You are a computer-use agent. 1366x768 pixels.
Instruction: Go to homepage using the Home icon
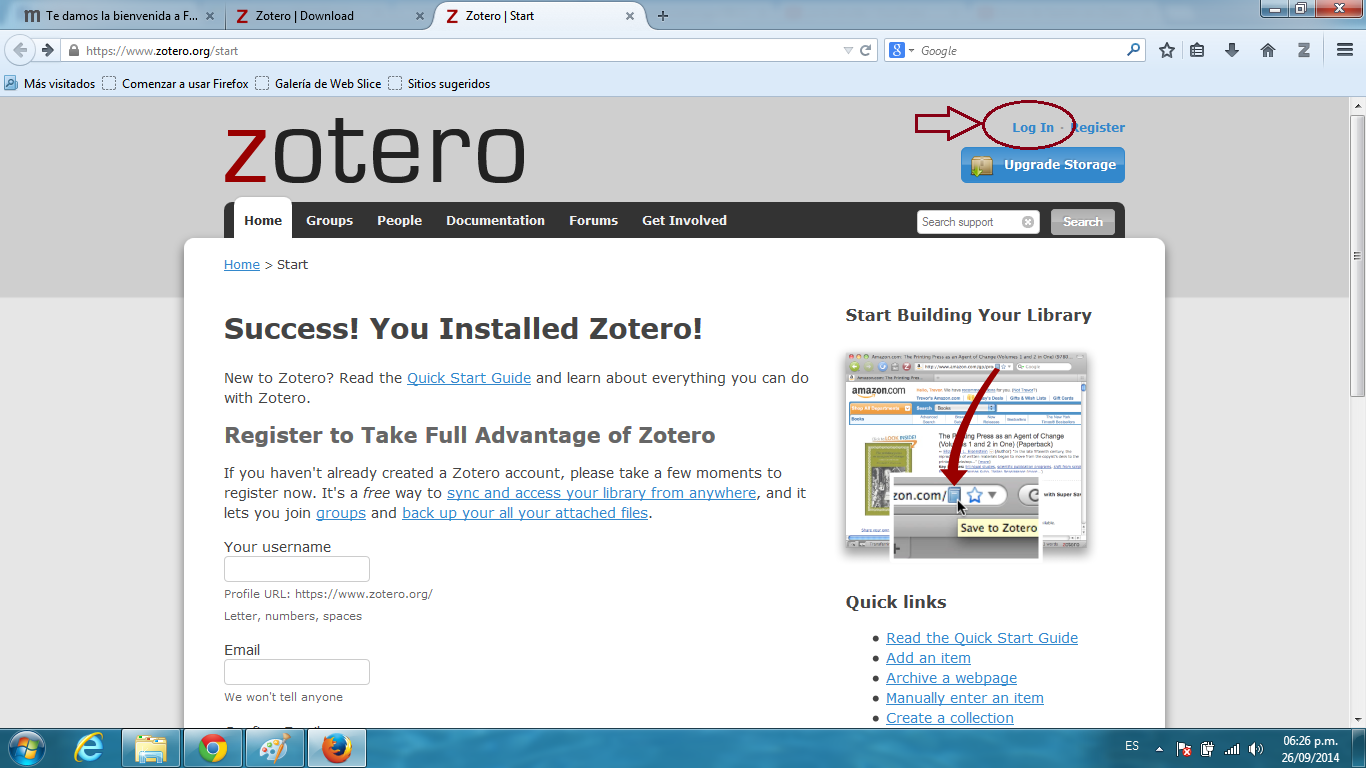pyautogui.click(x=1266, y=48)
